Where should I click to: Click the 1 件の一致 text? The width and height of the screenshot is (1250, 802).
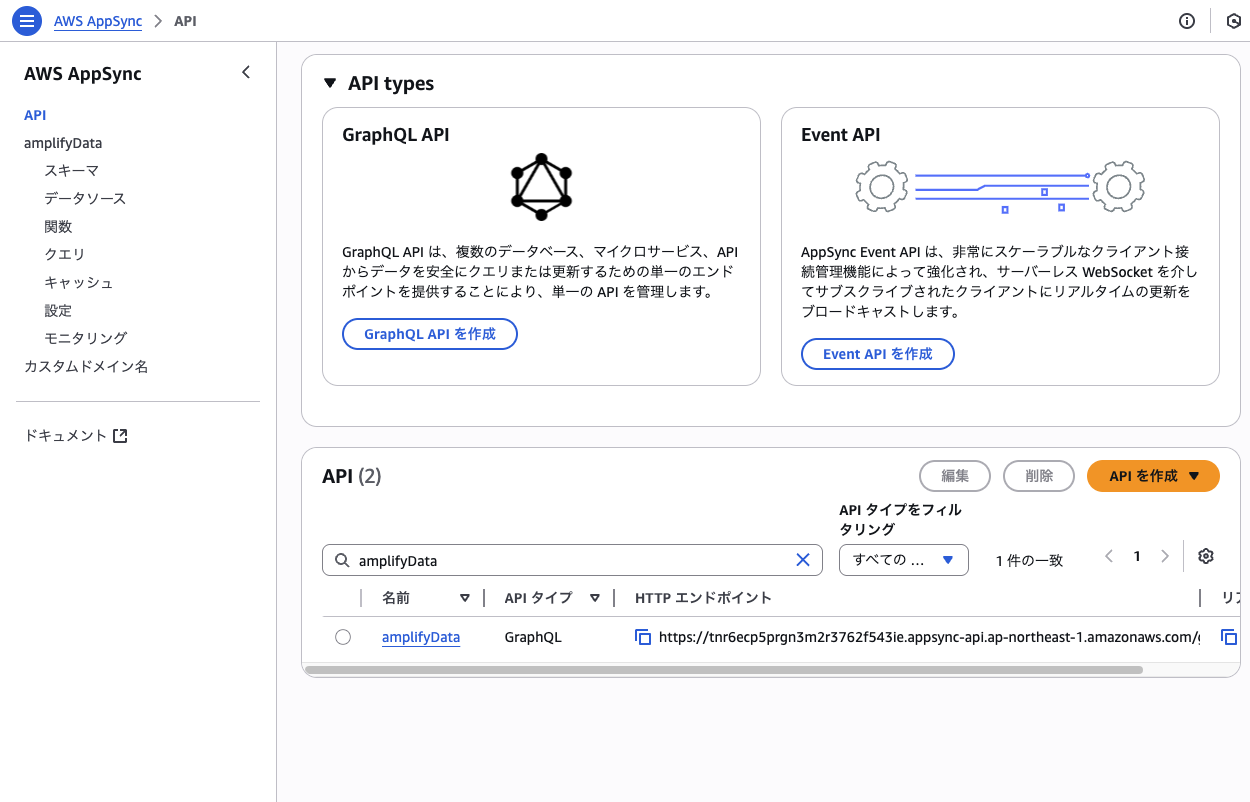1029,561
